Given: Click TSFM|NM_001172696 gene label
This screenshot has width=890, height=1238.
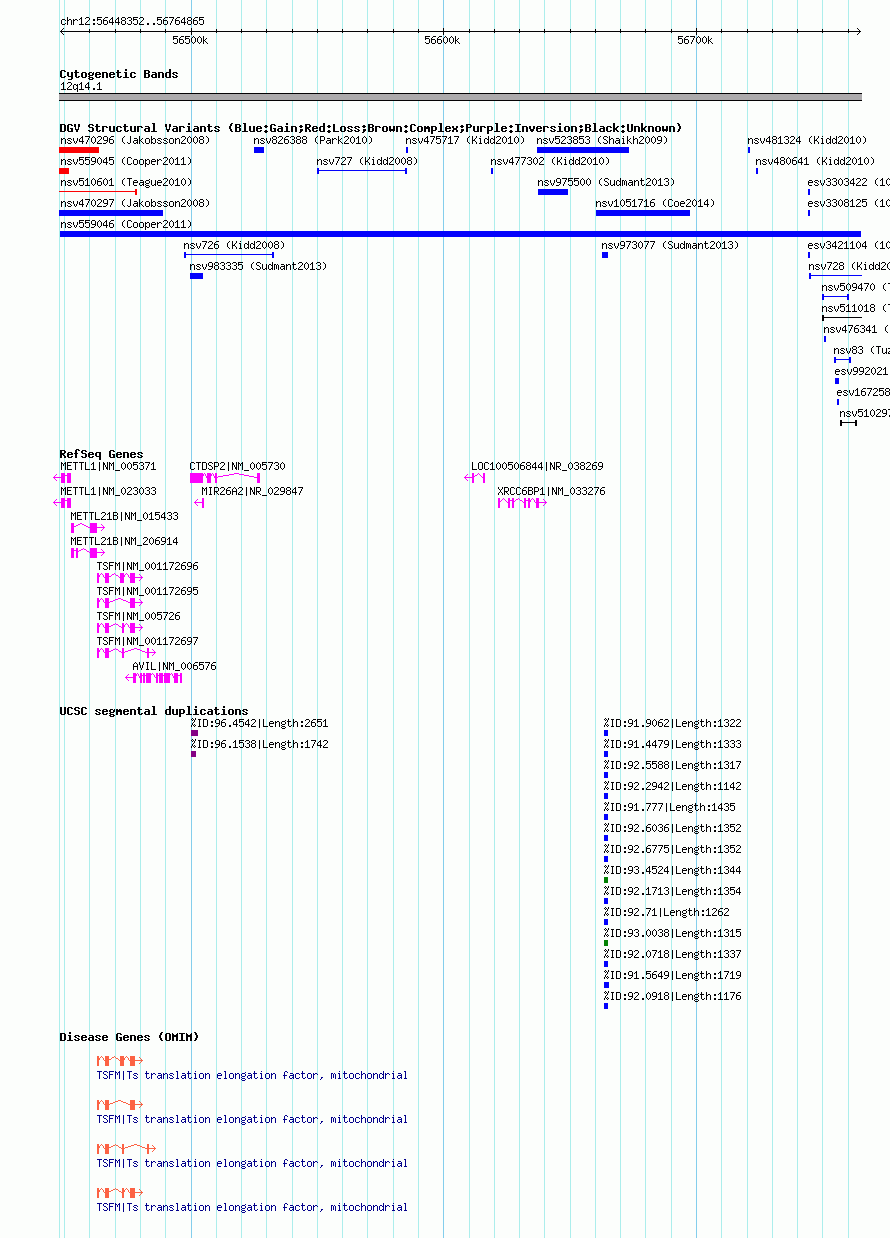Looking at the screenshot, I should click(x=147, y=567).
